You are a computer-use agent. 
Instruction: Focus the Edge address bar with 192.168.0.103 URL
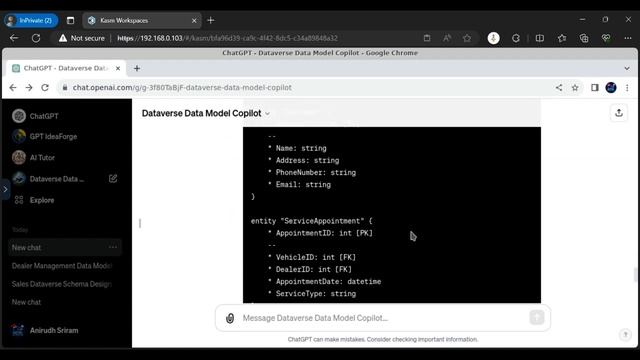click(x=227, y=38)
